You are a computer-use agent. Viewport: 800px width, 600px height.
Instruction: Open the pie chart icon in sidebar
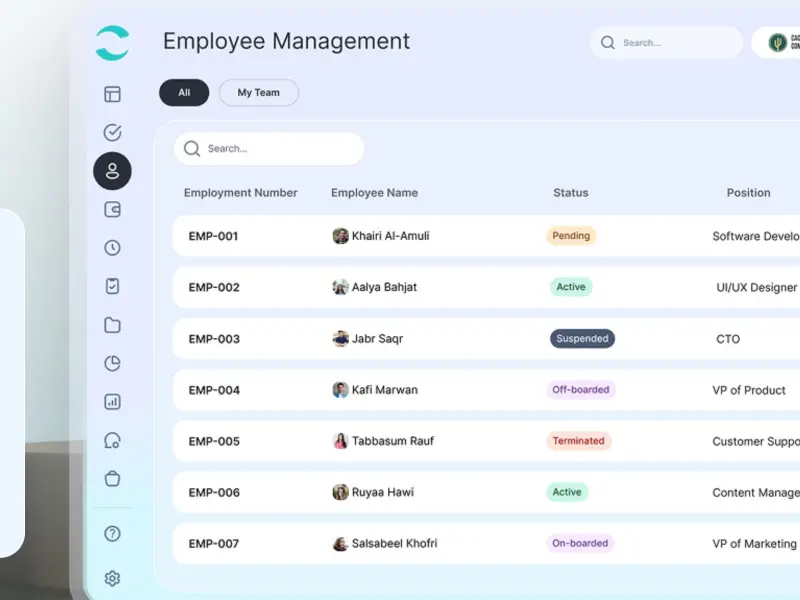112,363
